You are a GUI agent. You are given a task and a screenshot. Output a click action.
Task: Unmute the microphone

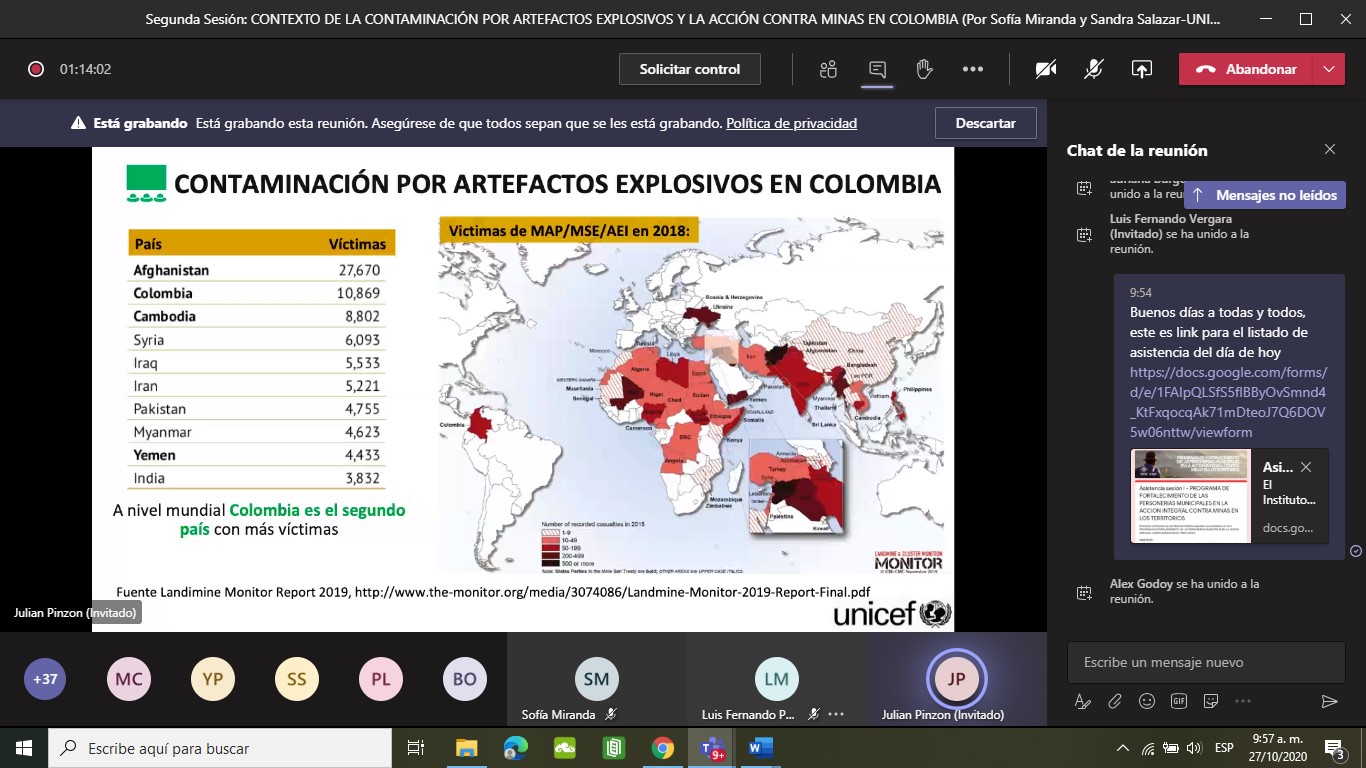pyautogui.click(x=1094, y=69)
